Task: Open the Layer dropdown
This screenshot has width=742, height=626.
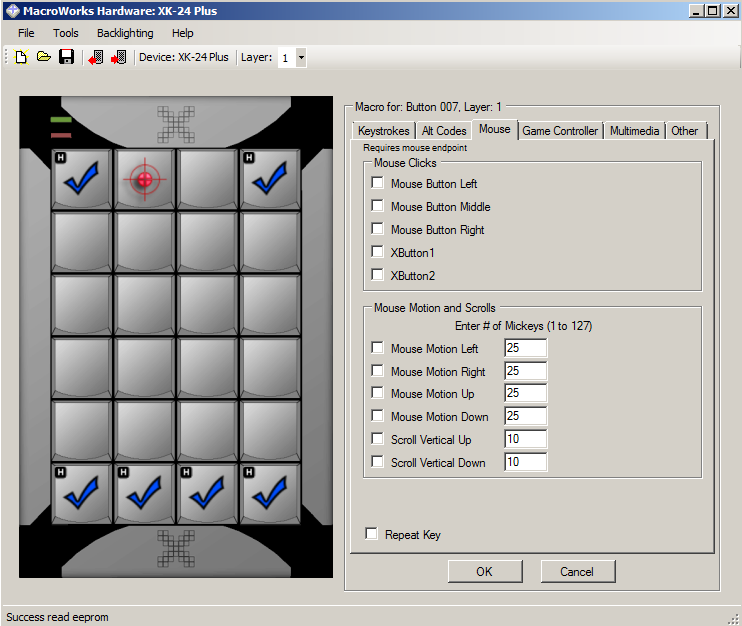Action: coord(301,58)
